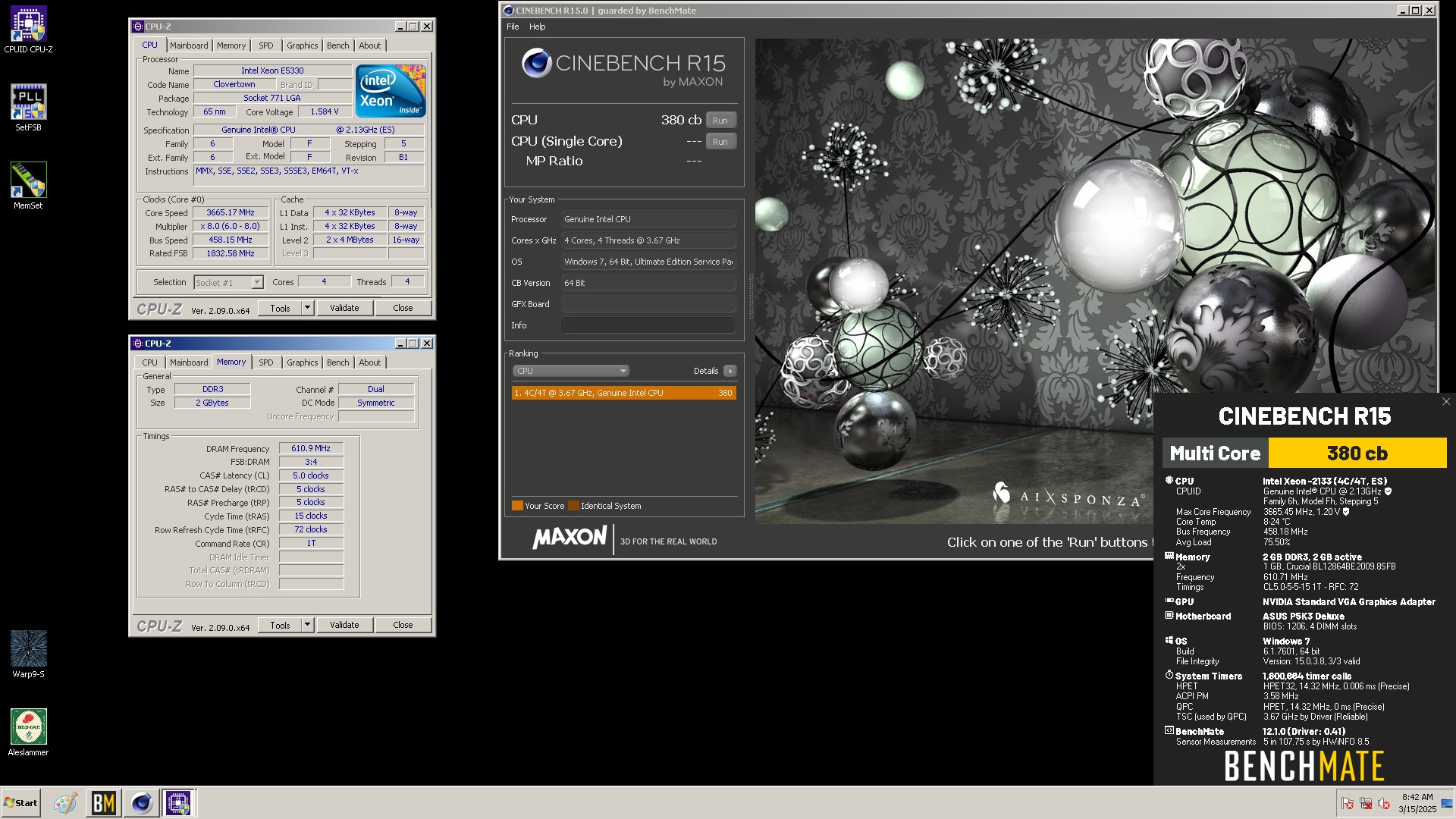Image resolution: width=1456 pixels, height=819 pixels.
Task: Click the paint palette taskbar icon
Action: 65,803
